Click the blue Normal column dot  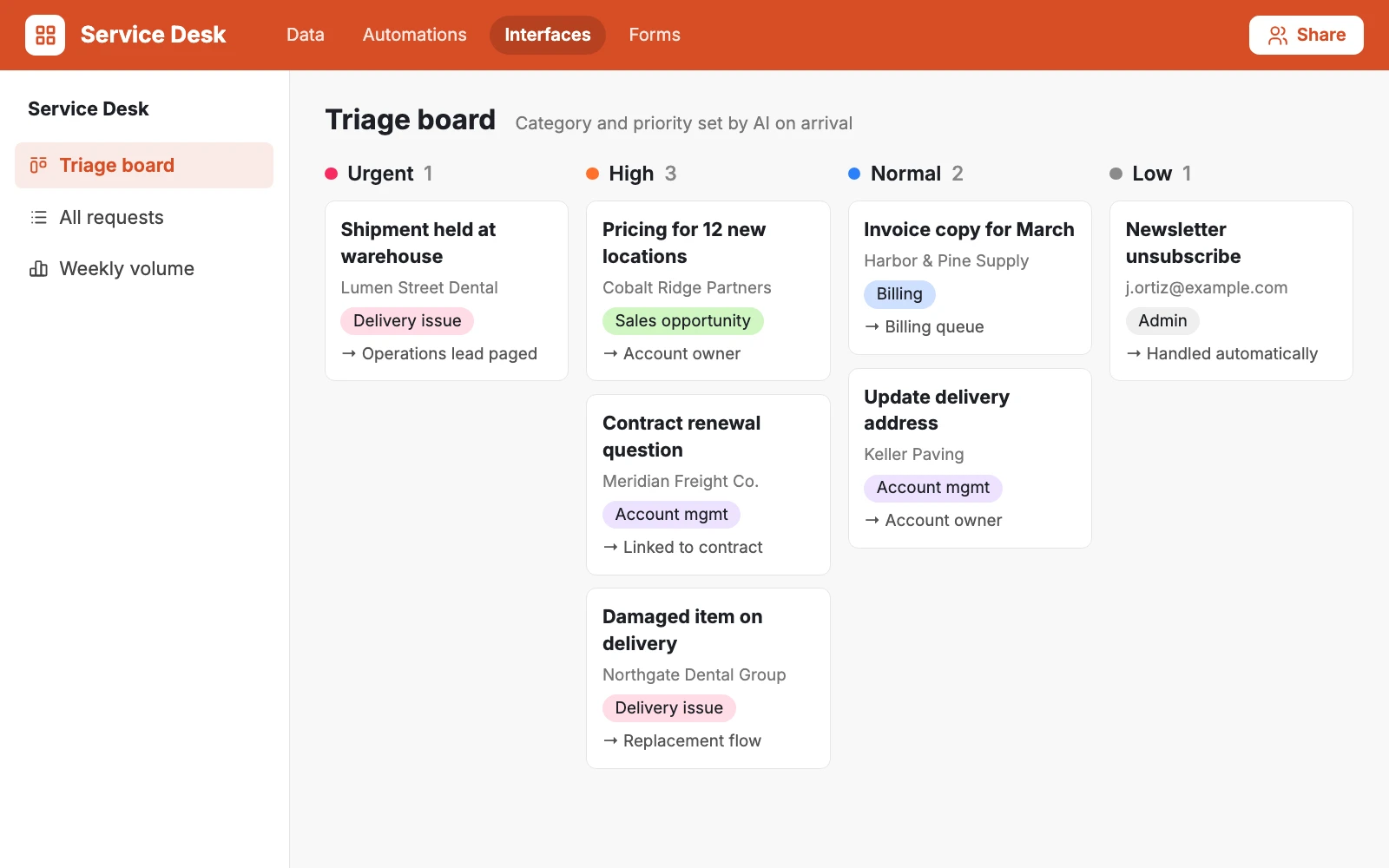point(854,174)
